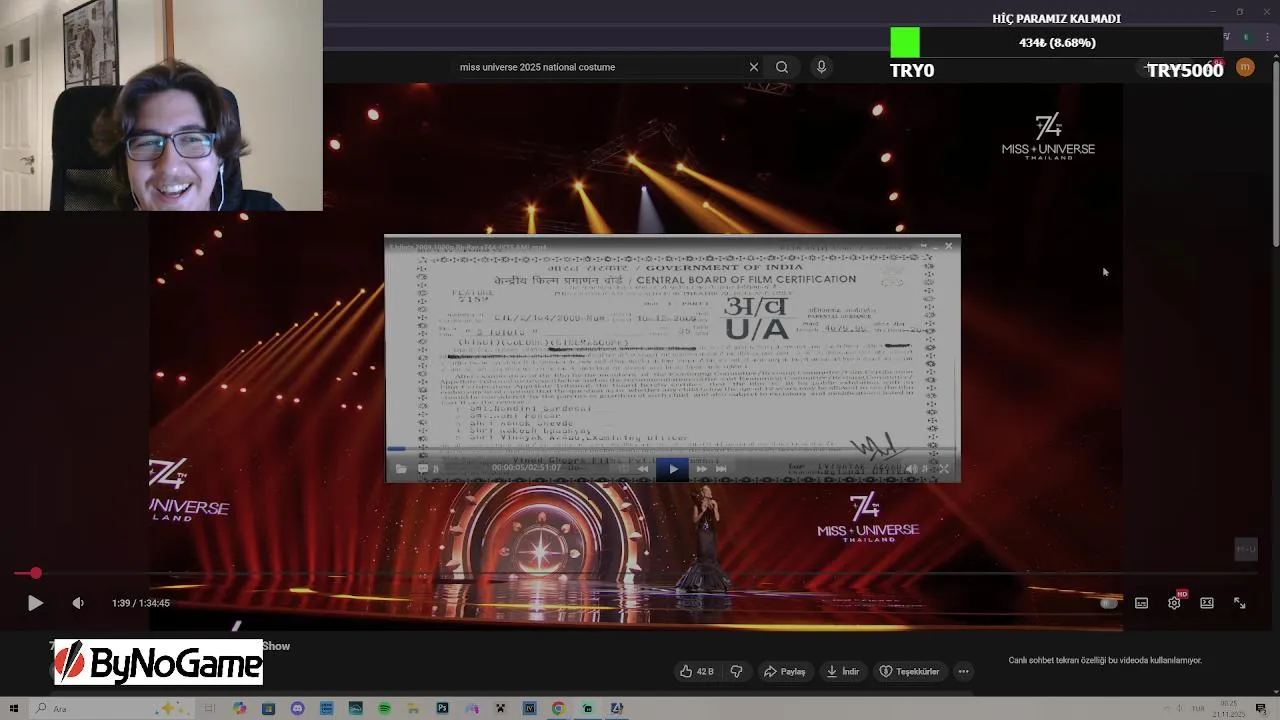The image size is (1280, 720).
Task: Rewind in the media player window
Action: [643, 469]
